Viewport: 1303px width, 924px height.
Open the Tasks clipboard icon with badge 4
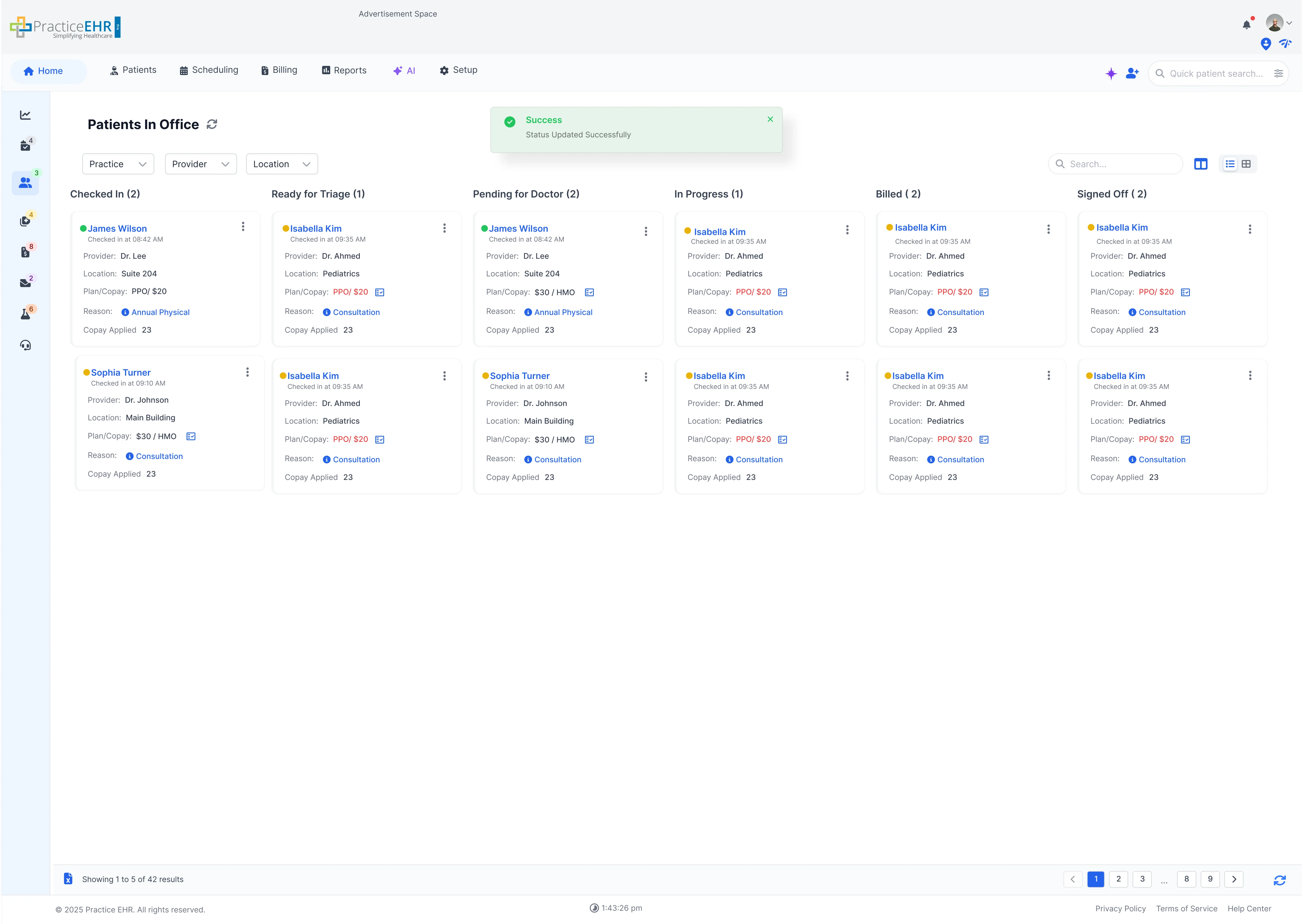[x=25, y=145]
